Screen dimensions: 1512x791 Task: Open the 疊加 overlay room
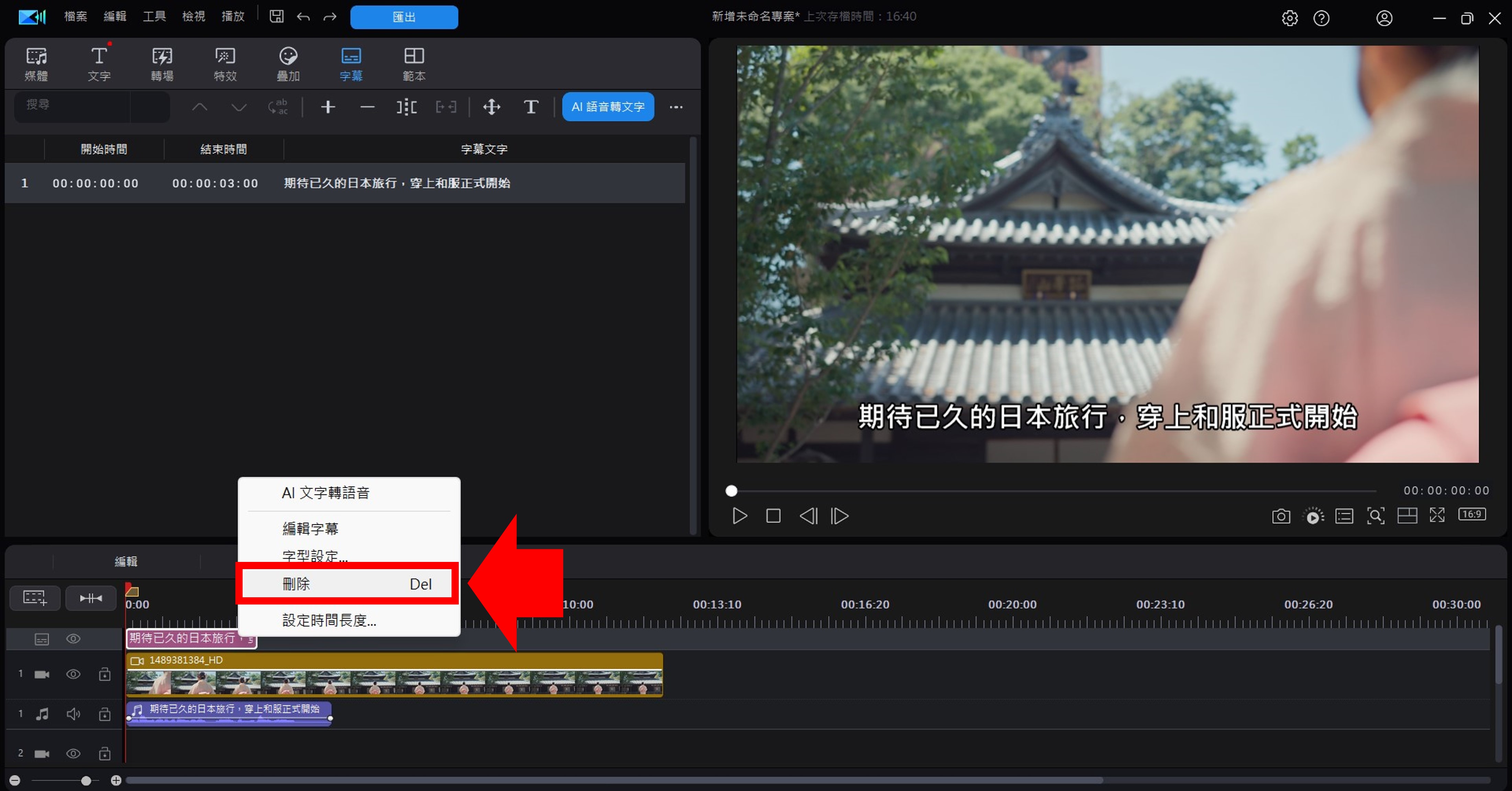point(288,64)
